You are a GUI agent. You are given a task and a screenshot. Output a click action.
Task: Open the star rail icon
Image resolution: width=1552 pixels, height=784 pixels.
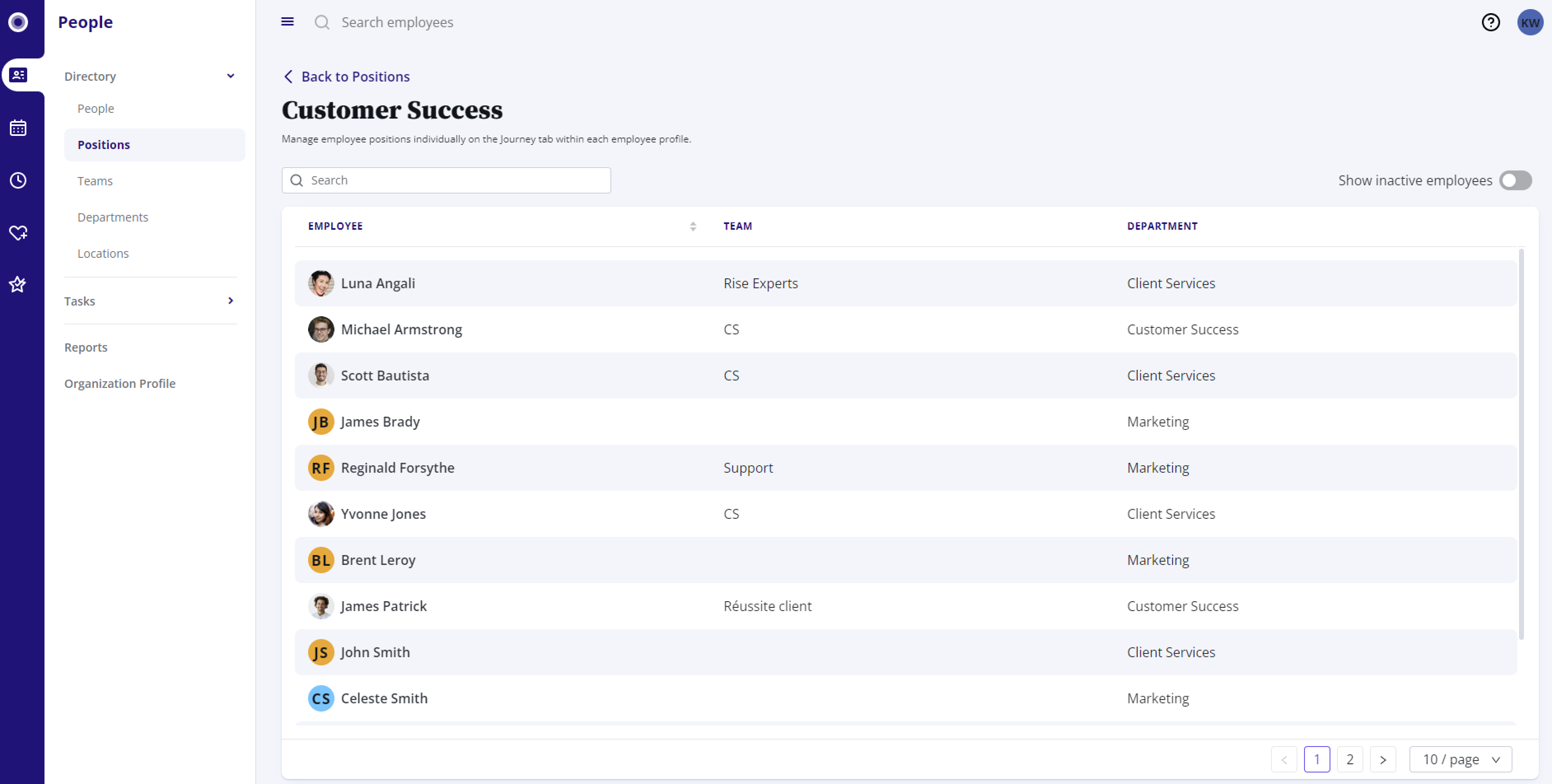click(18, 284)
